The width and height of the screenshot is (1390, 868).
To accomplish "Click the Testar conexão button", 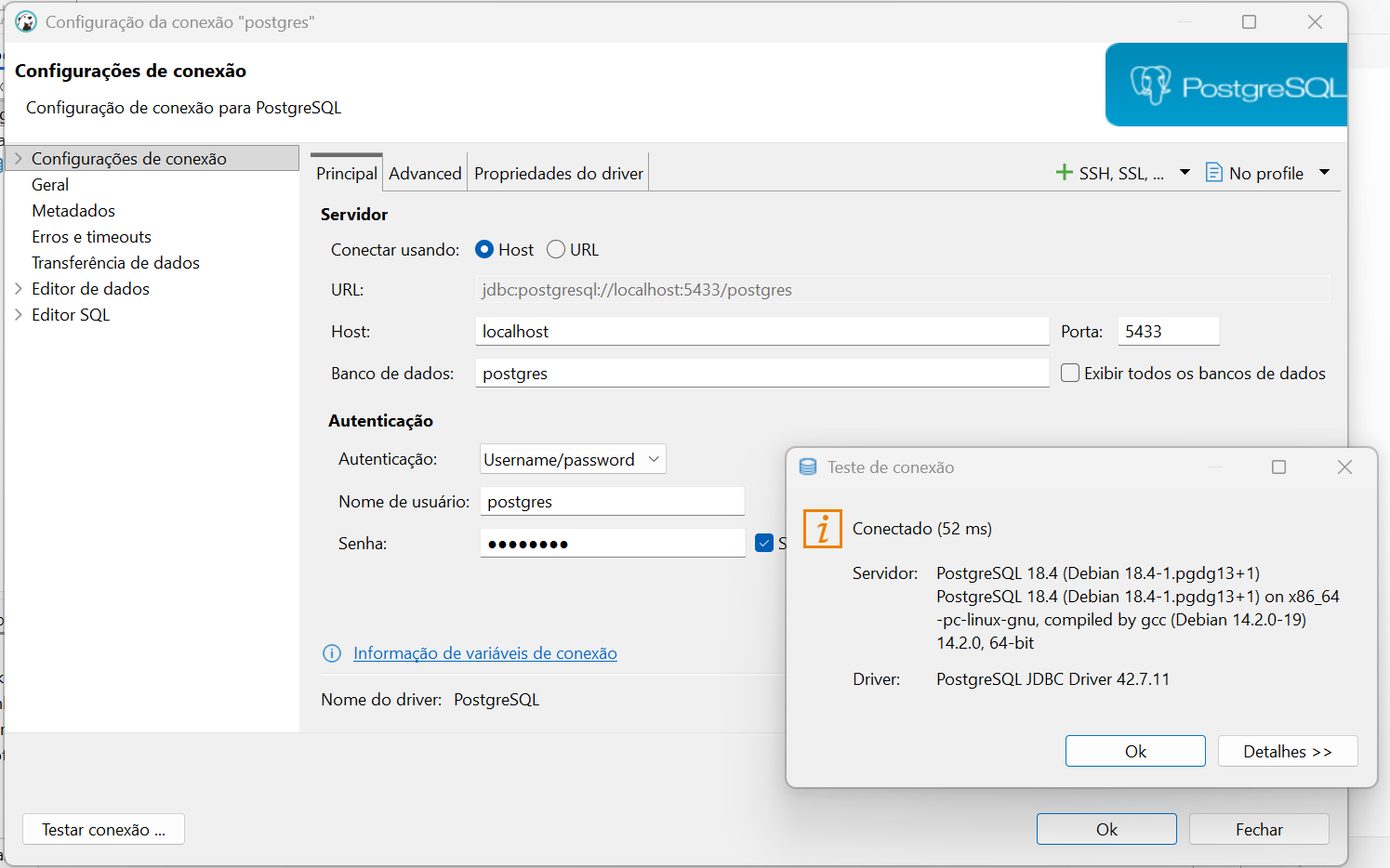I will pyautogui.click(x=103, y=829).
